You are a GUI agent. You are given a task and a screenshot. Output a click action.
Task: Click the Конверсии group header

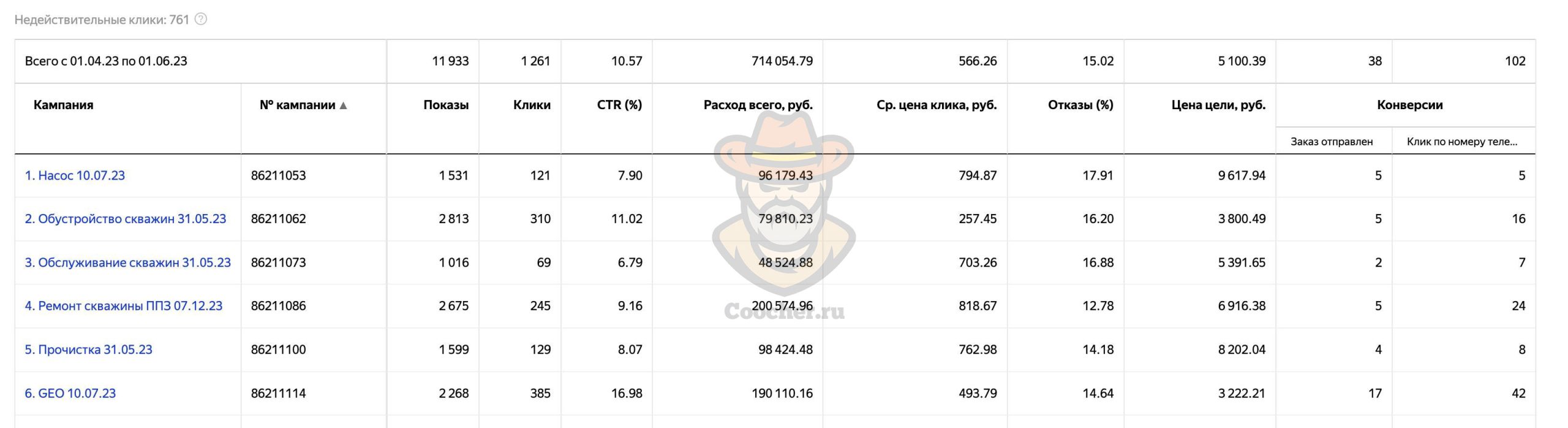click(1409, 105)
